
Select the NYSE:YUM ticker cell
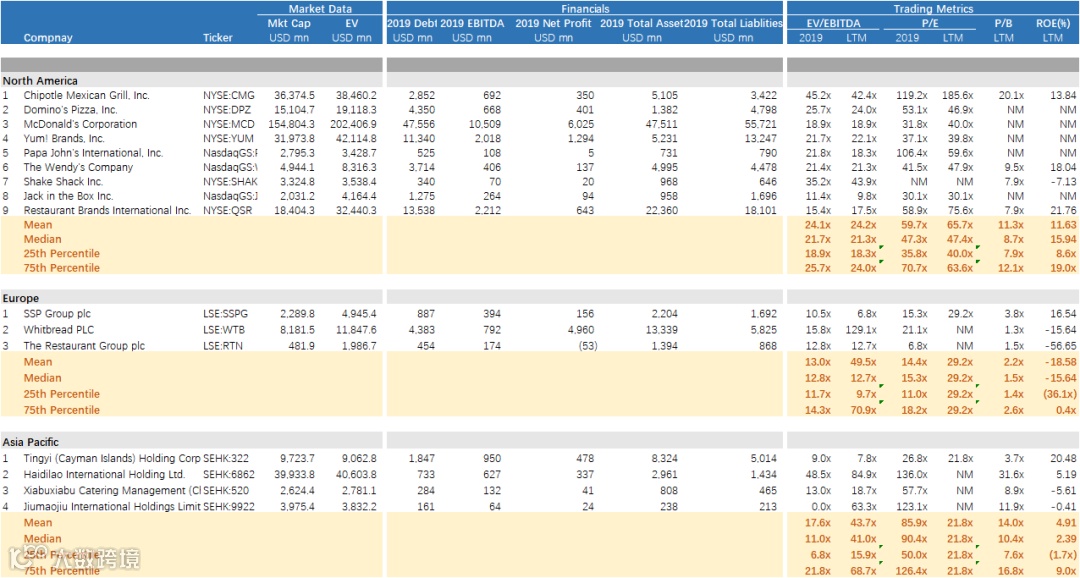coord(229,138)
